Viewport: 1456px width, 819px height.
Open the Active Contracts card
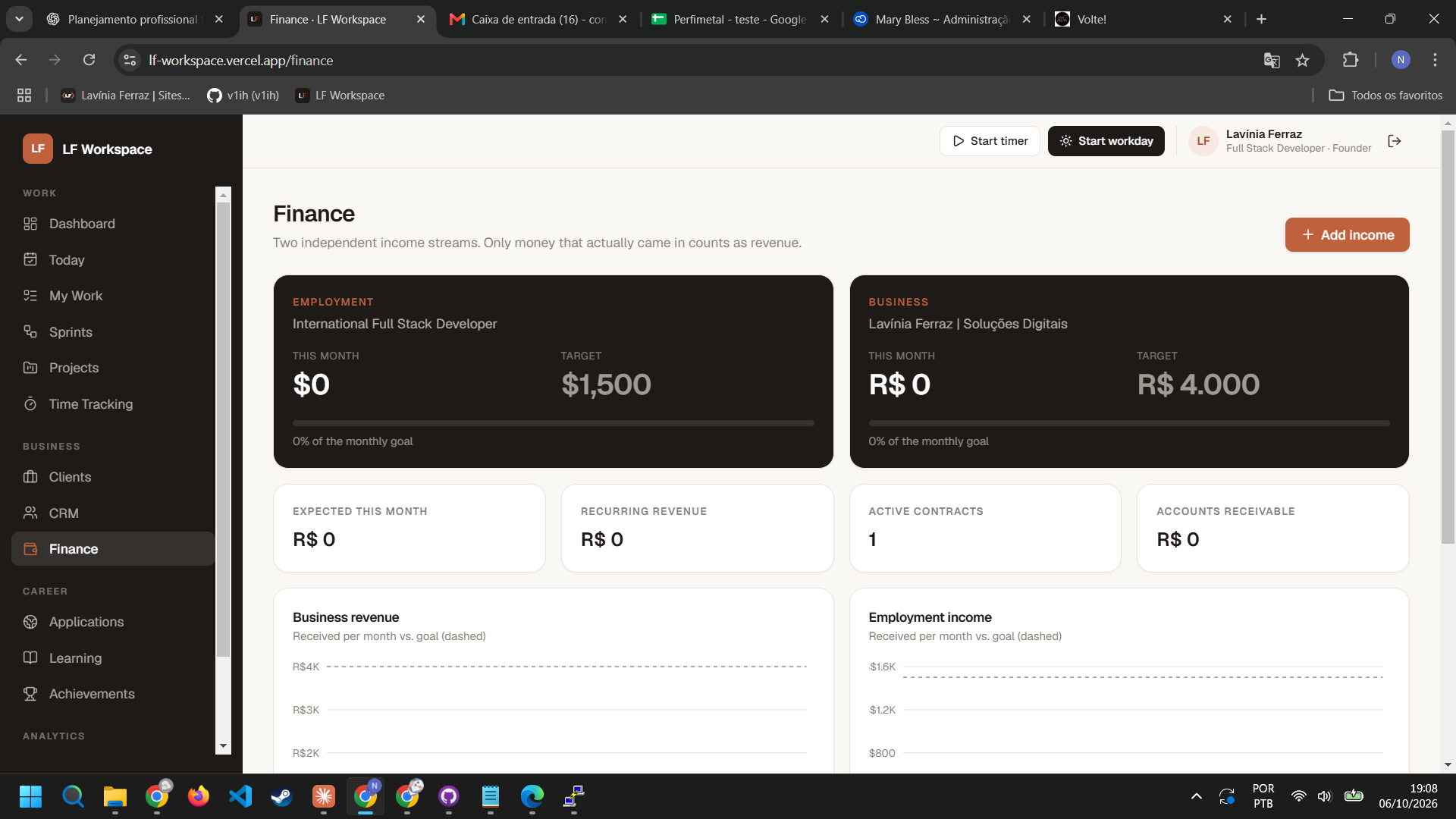coord(985,529)
